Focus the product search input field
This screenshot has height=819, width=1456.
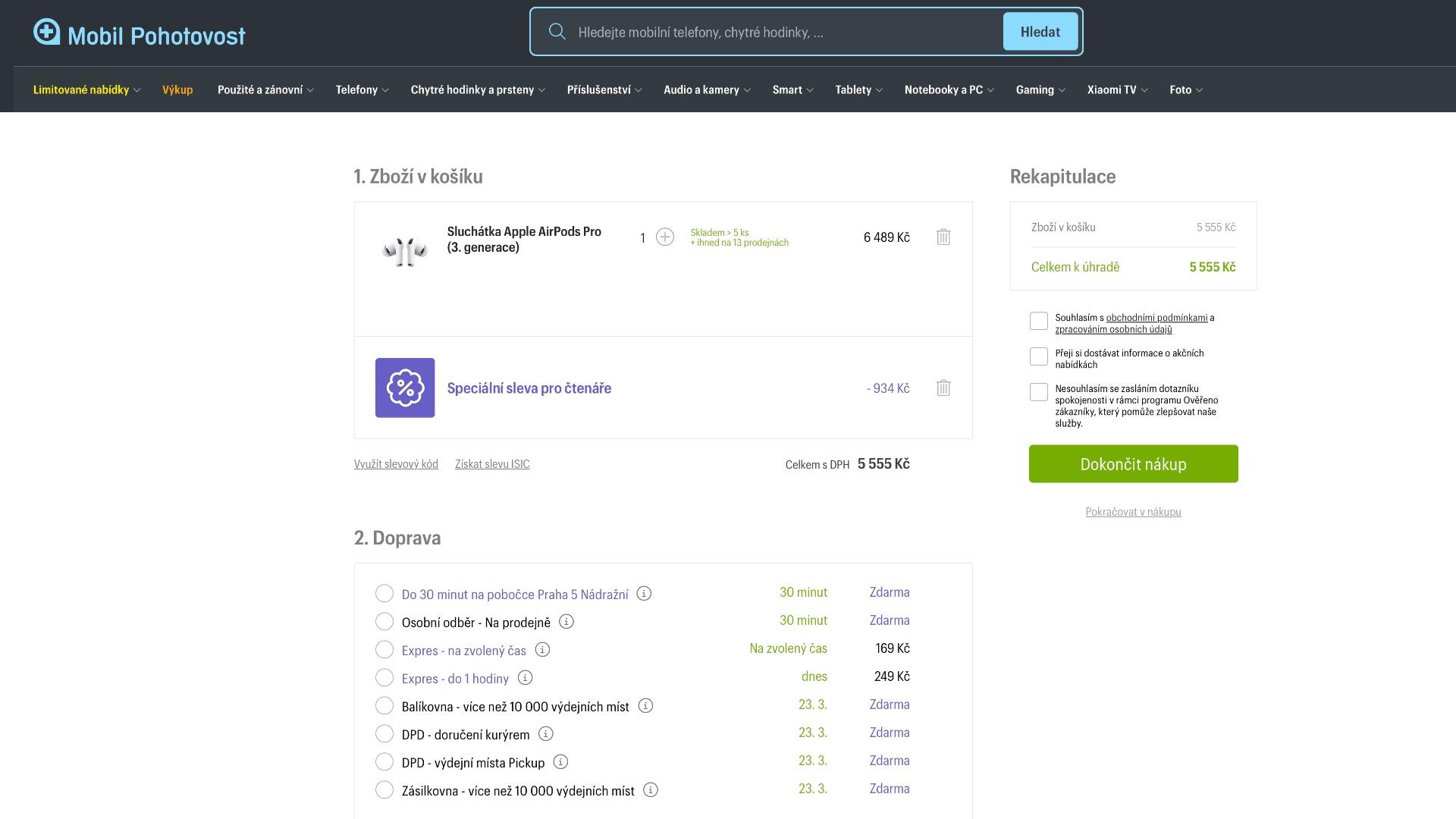[x=781, y=33]
